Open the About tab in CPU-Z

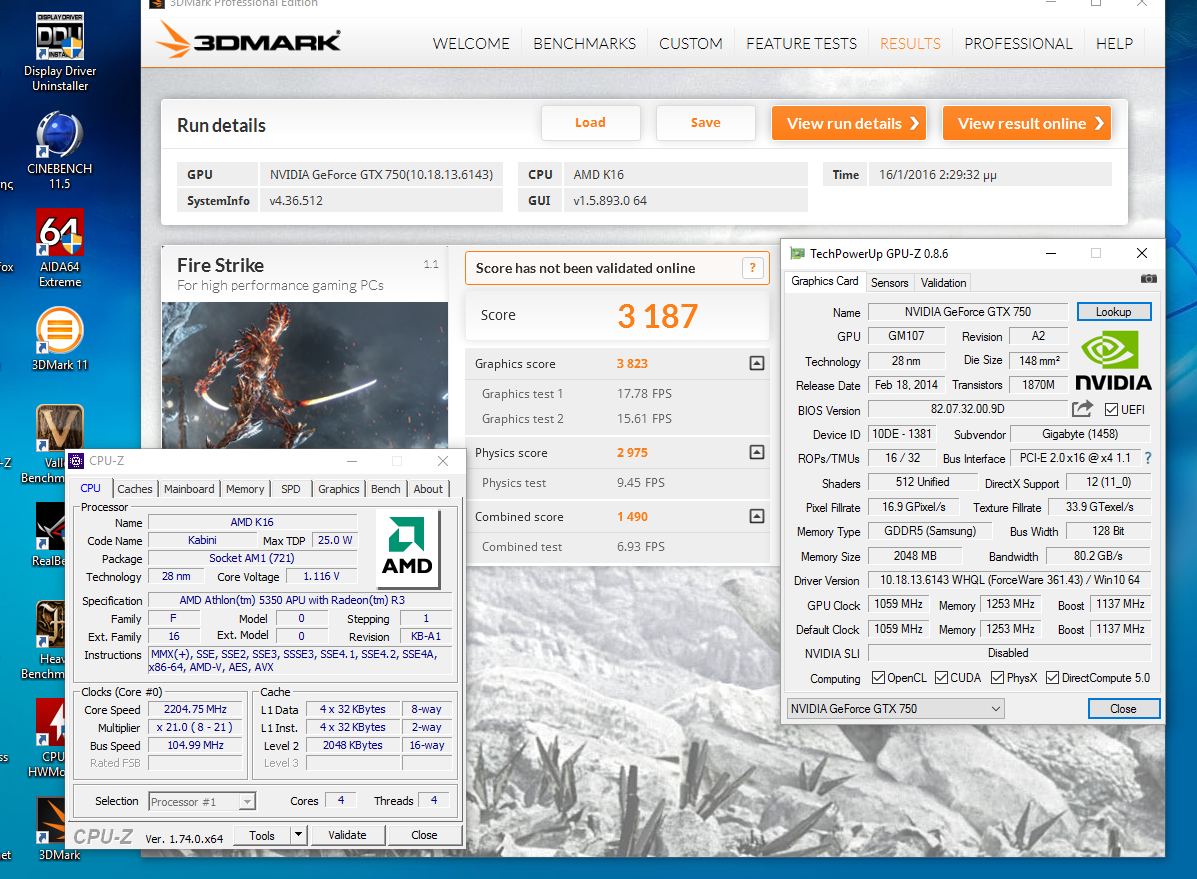[x=428, y=489]
